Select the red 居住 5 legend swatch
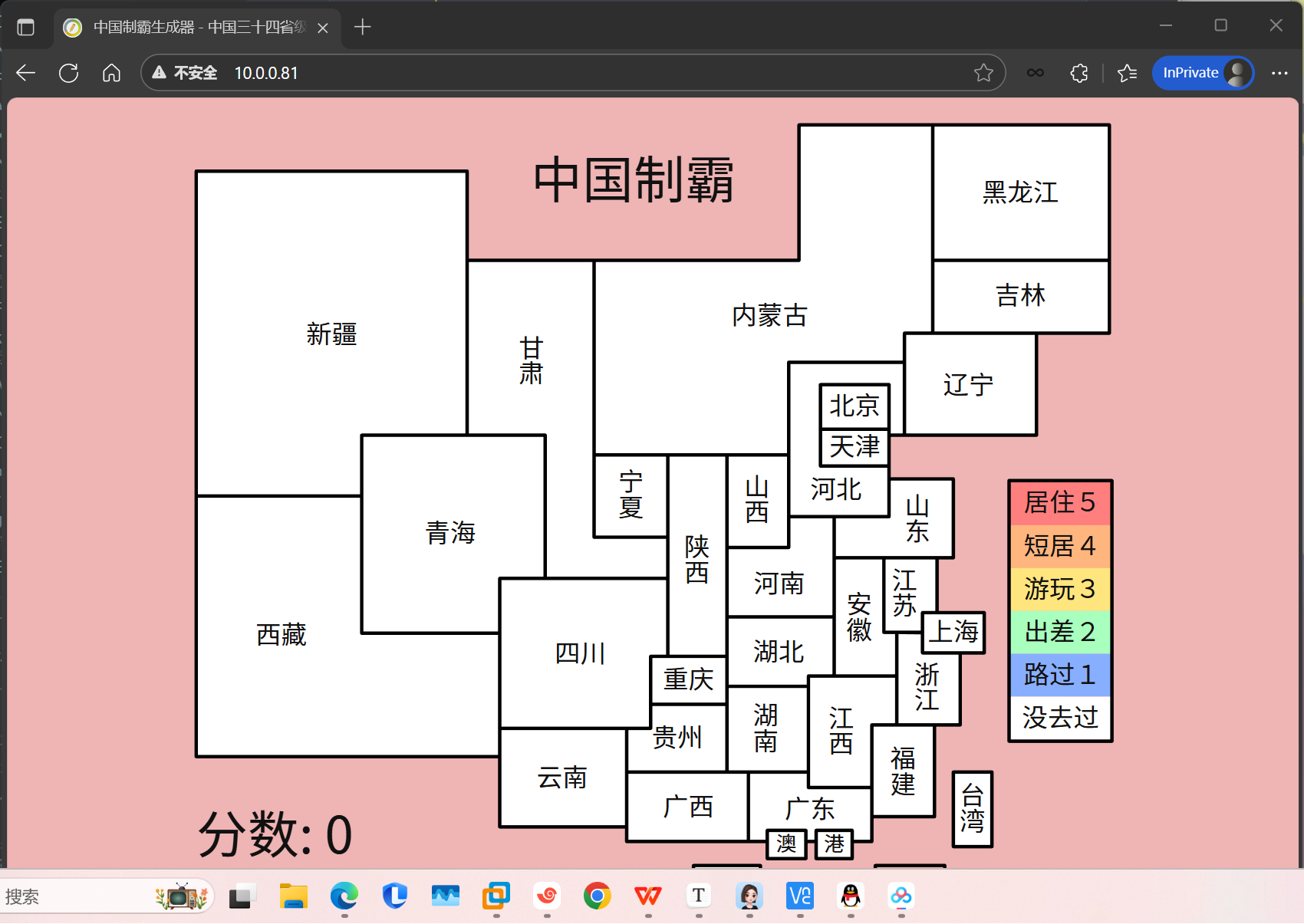Image resolution: width=1304 pixels, height=924 pixels. click(x=1060, y=503)
